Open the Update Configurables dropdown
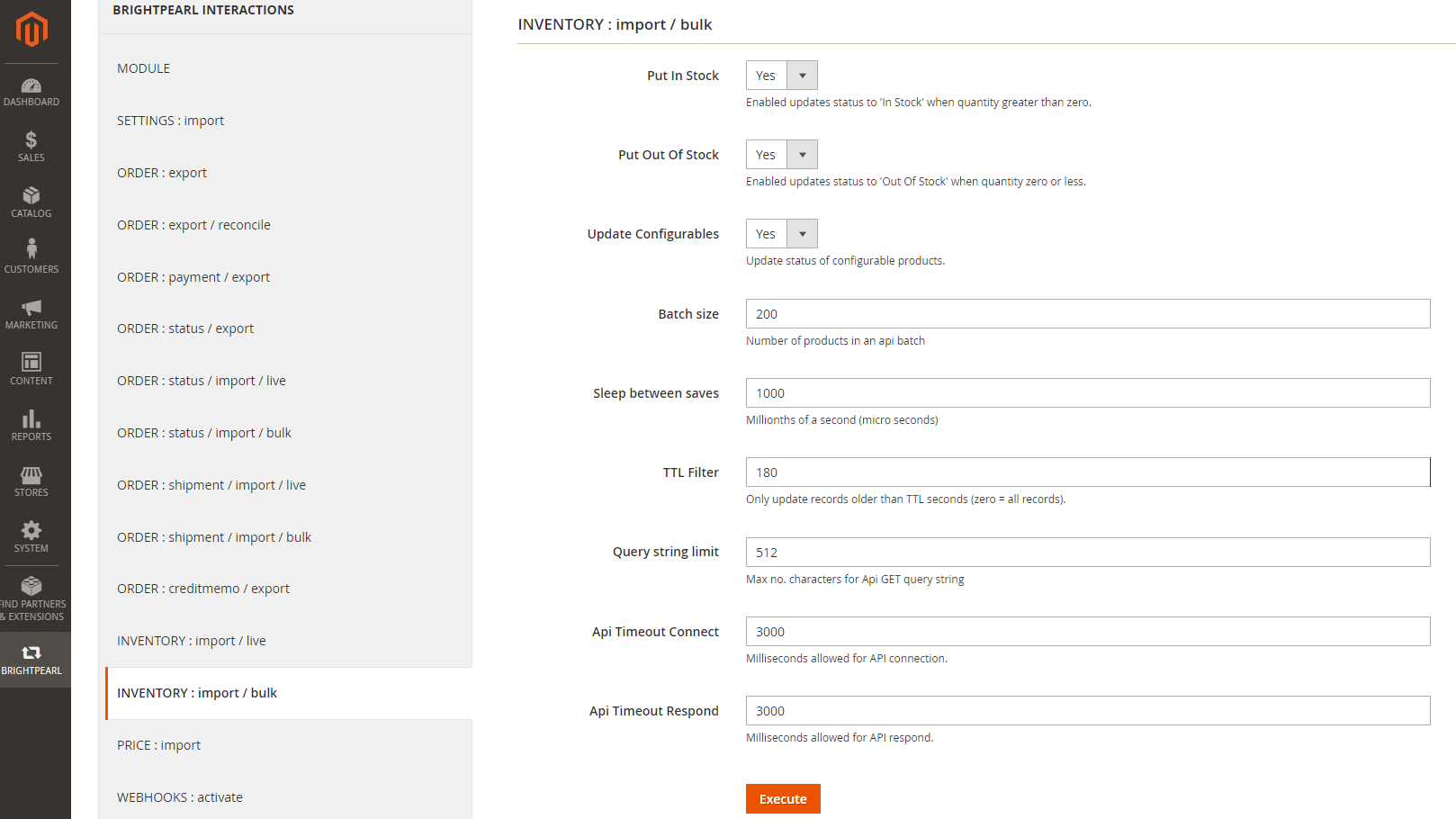 pyautogui.click(x=803, y=233)
